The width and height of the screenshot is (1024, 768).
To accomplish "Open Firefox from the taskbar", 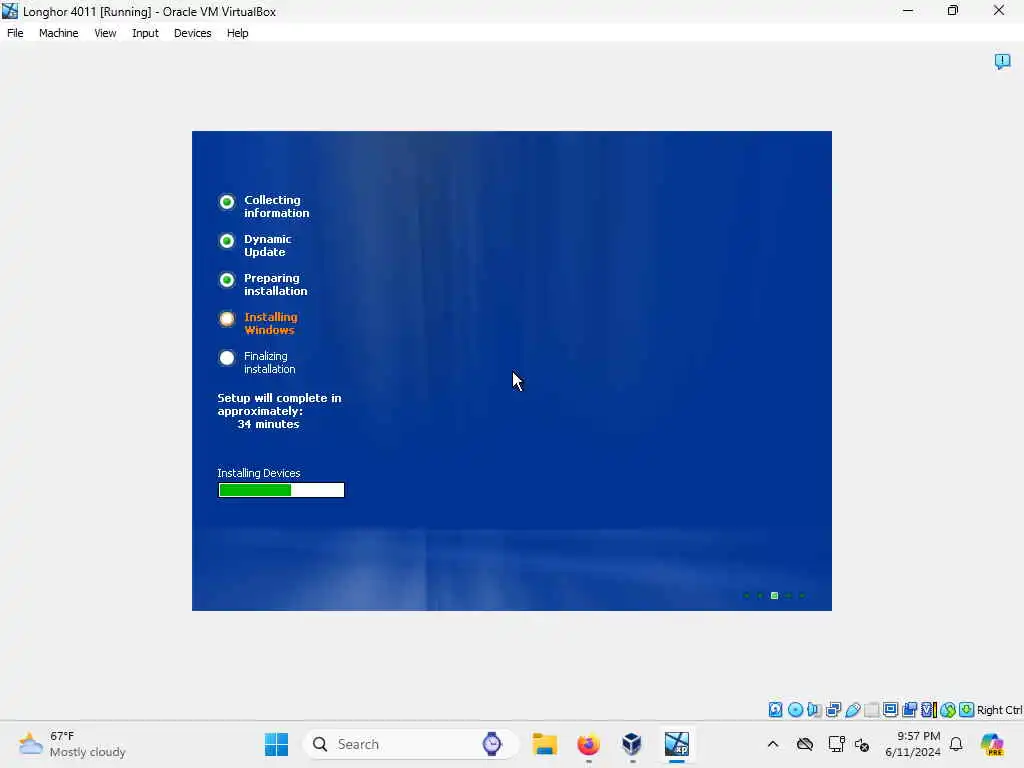I will tap(588, 744).
